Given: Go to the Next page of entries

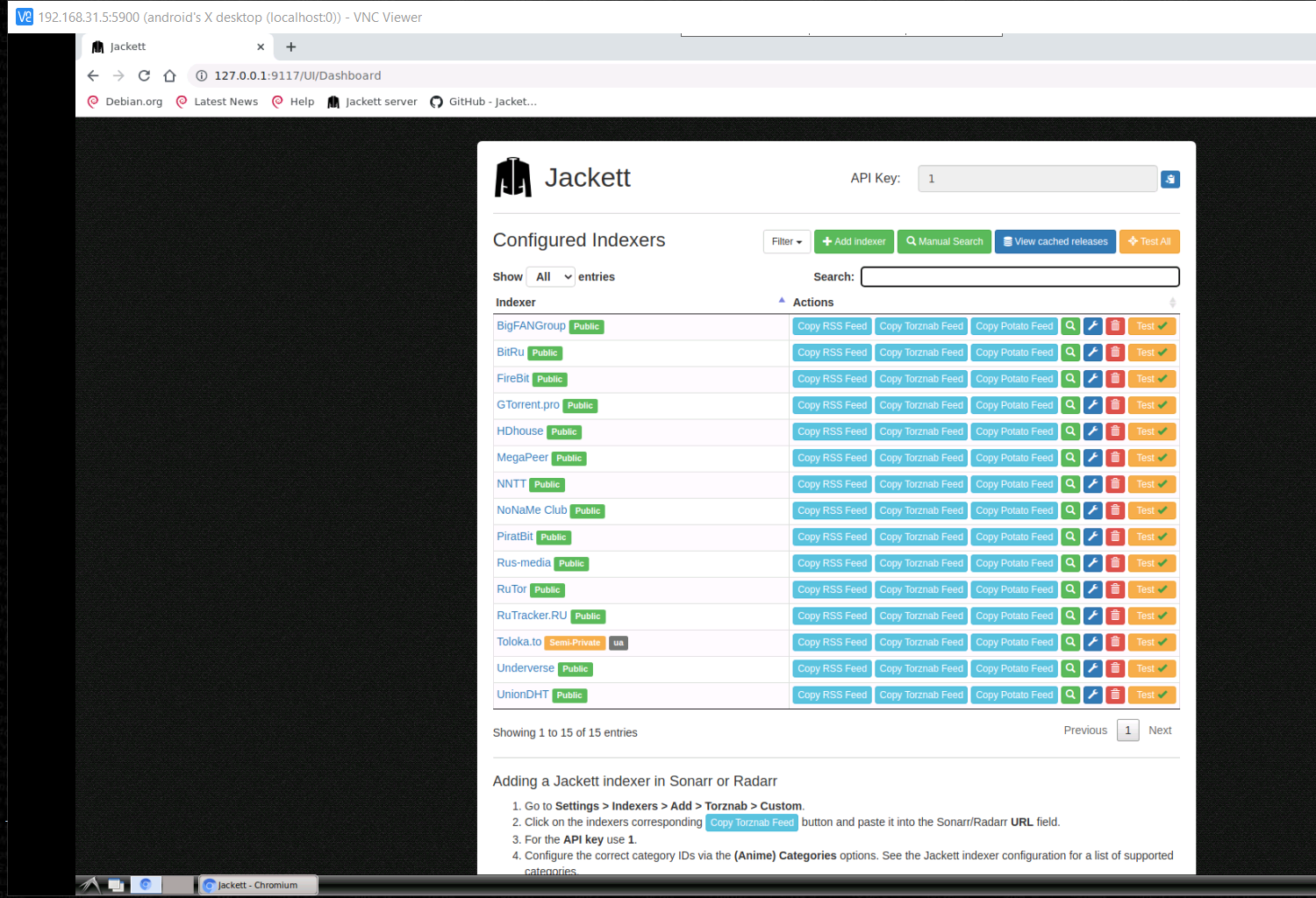Looking at the screenshot, I should [1160, 731].
